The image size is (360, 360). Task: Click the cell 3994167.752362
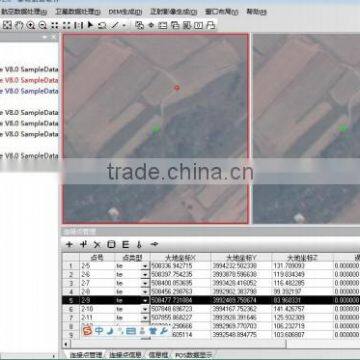[241, 309]
